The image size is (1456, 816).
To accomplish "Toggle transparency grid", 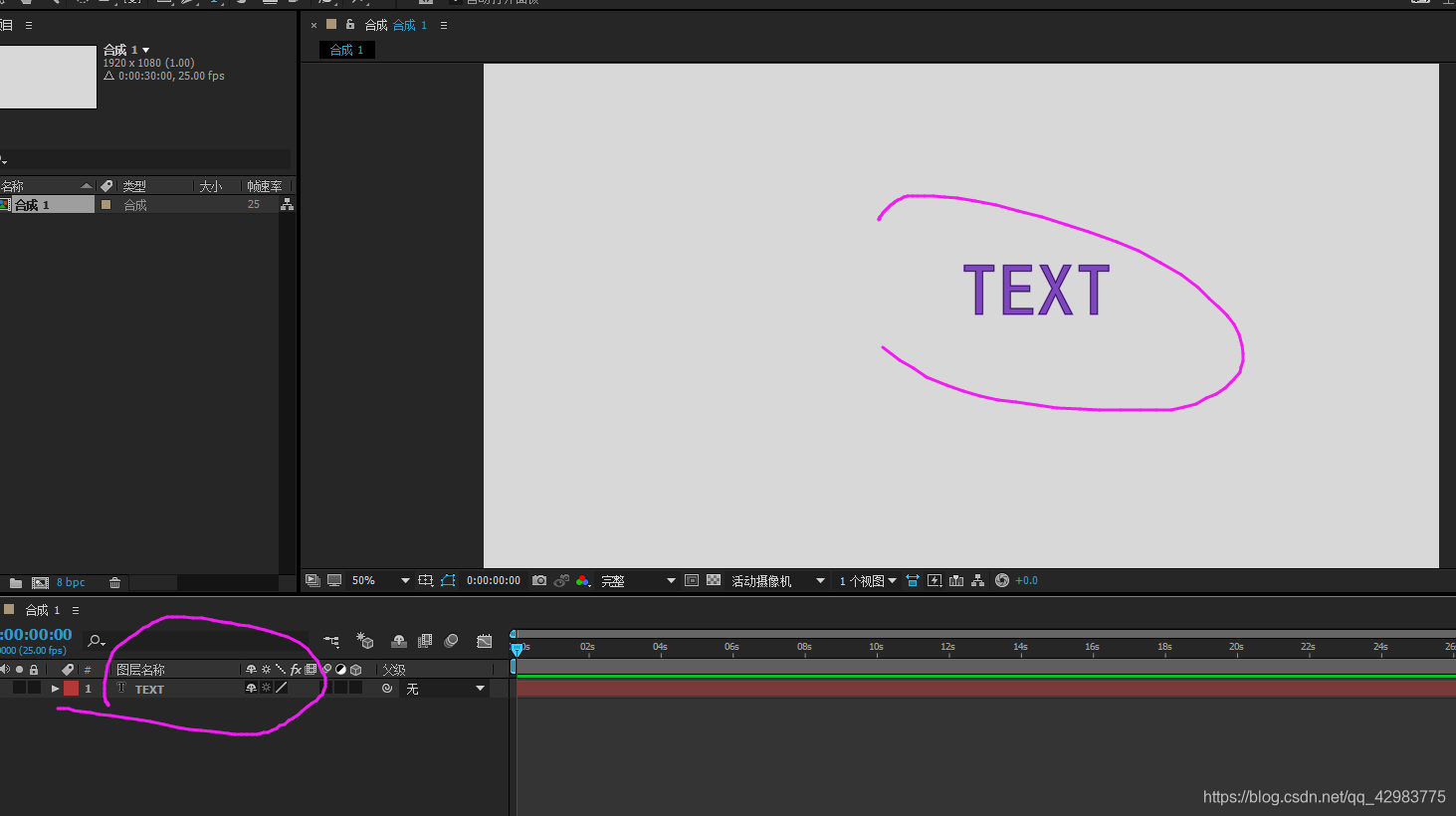I will [714, 580].
